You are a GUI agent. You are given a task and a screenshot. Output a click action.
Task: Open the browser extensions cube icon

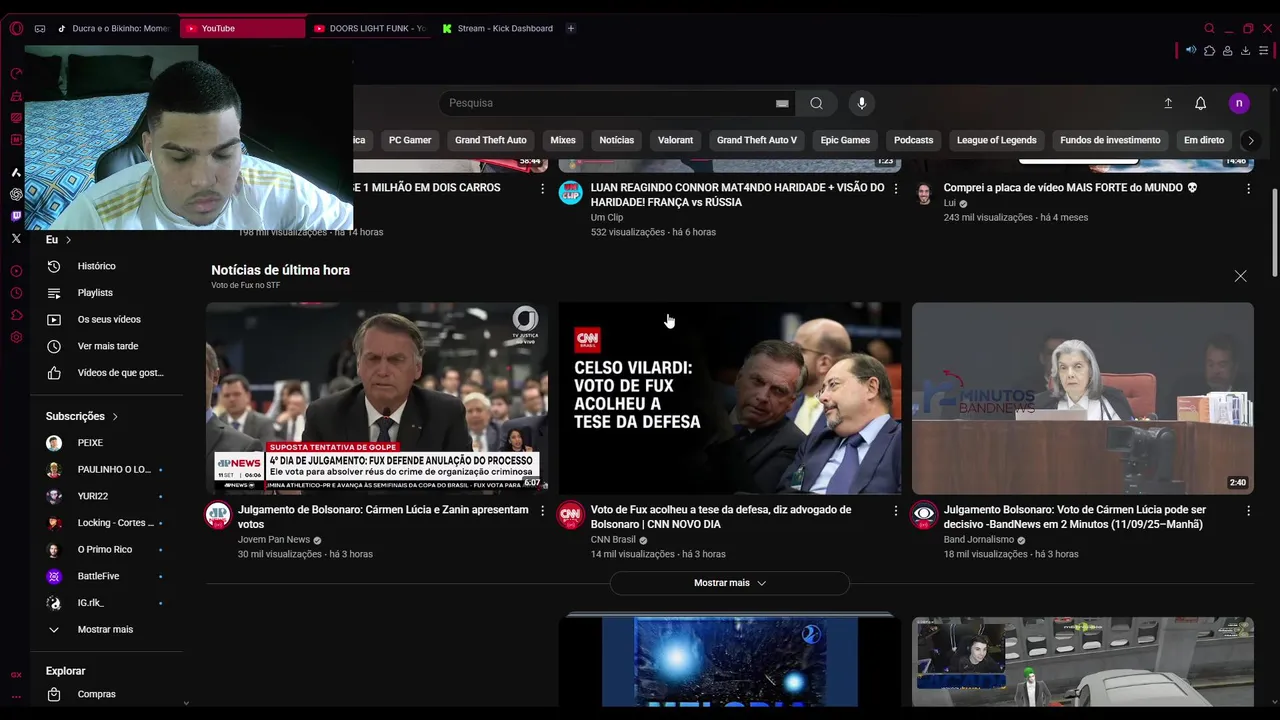click(1209, 50)
